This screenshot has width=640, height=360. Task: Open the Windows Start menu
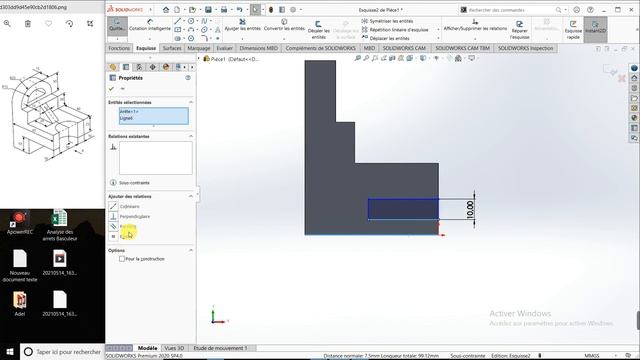pyautogui.click(x=10, y=351)
